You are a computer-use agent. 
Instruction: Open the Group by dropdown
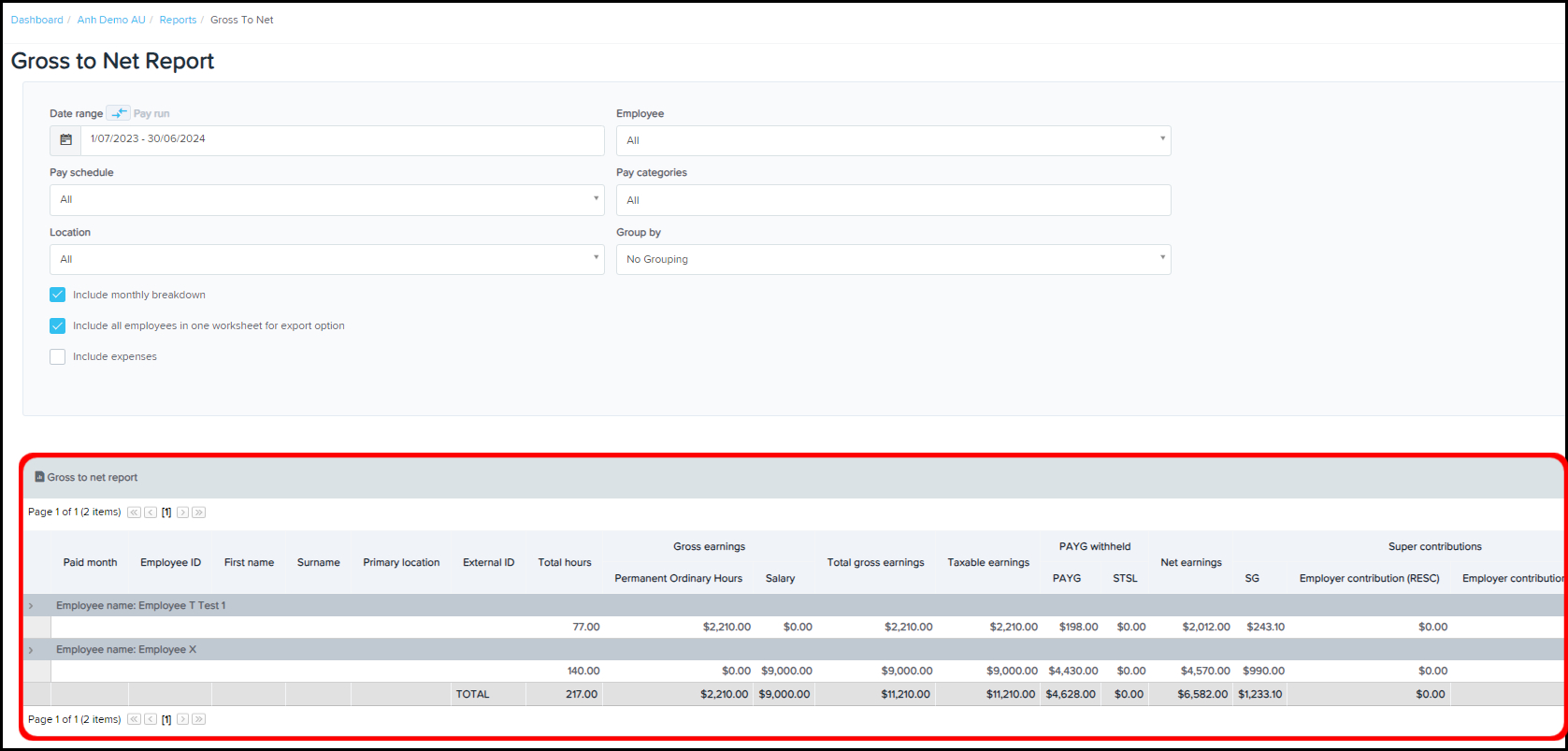click(893, 259)
